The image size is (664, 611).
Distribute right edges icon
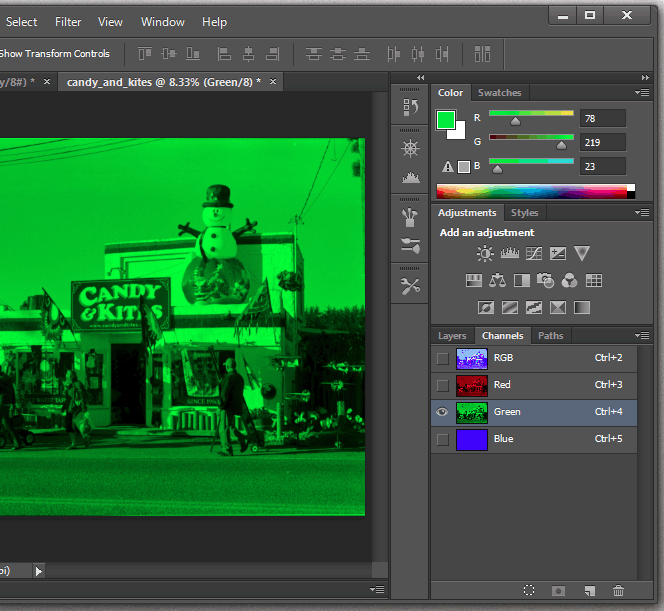point(442,54)
